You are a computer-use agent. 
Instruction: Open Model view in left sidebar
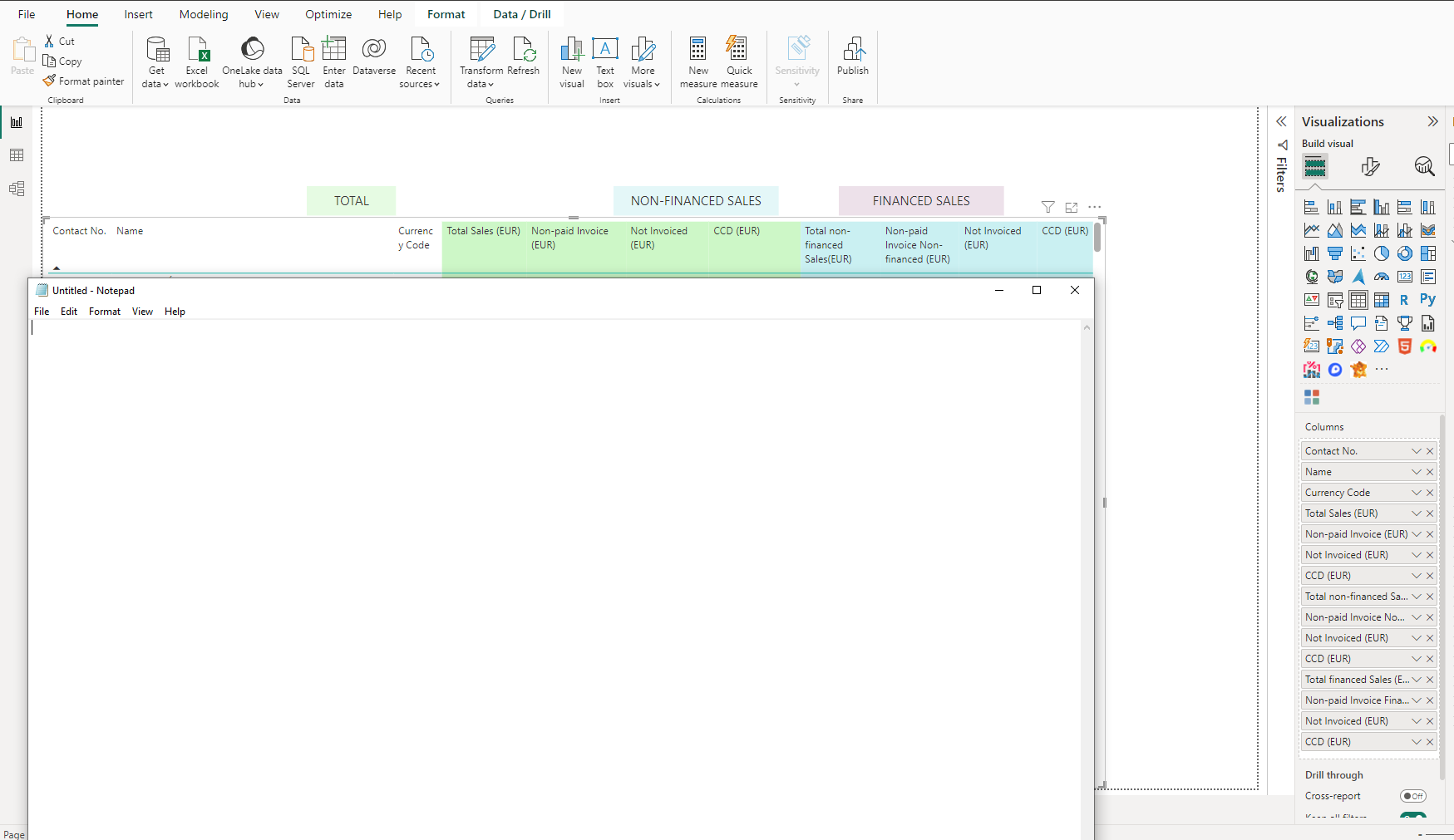pyautogui.click(x=17, y=189)
